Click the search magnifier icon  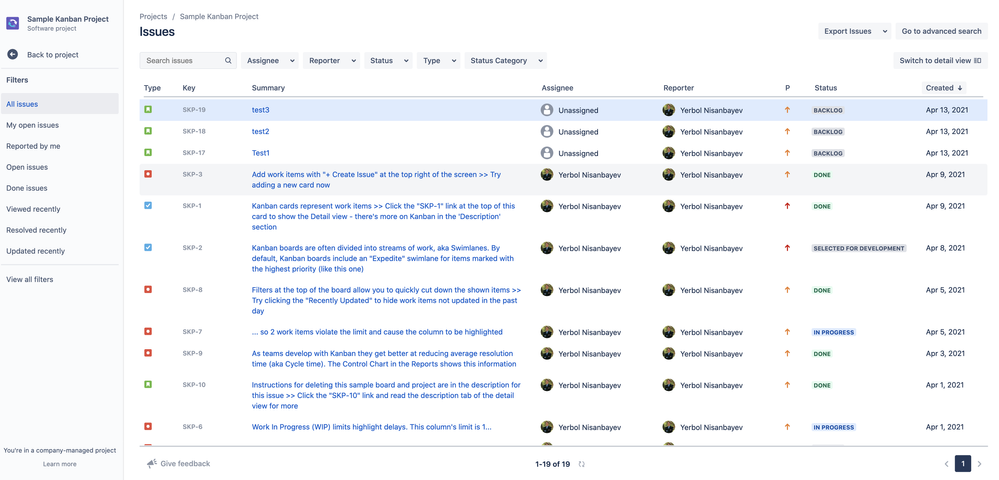pos(228,61)
